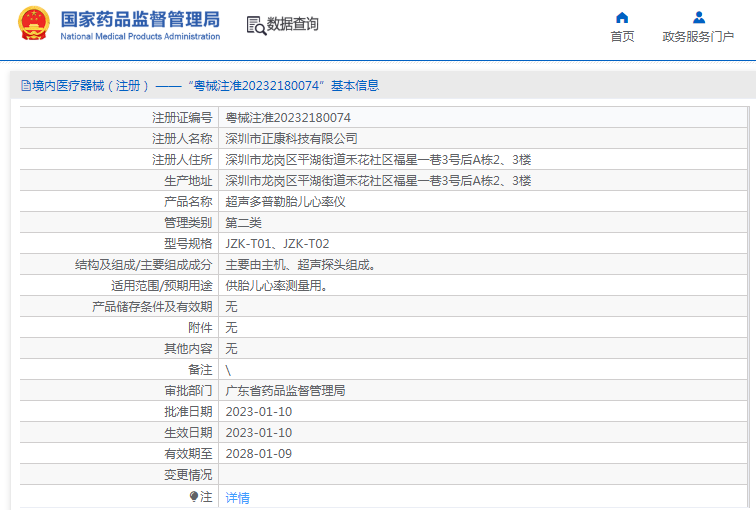This screenshot has height=510, width=756.
Task: Select registrant name 深圳市正康科技有限公司
Action: [291, 139]
